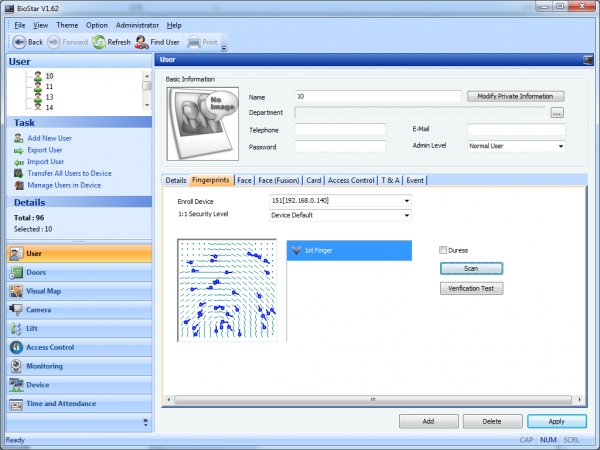Go to Time and Attendance section
The image size is (600, 450).
coord(61,404)
